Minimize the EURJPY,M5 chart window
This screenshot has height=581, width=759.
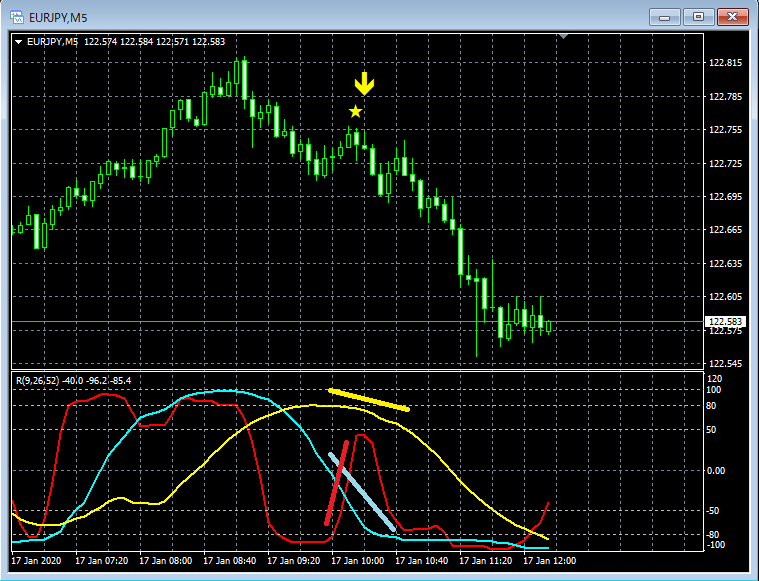pyautogui.click(x=665, y=17)
